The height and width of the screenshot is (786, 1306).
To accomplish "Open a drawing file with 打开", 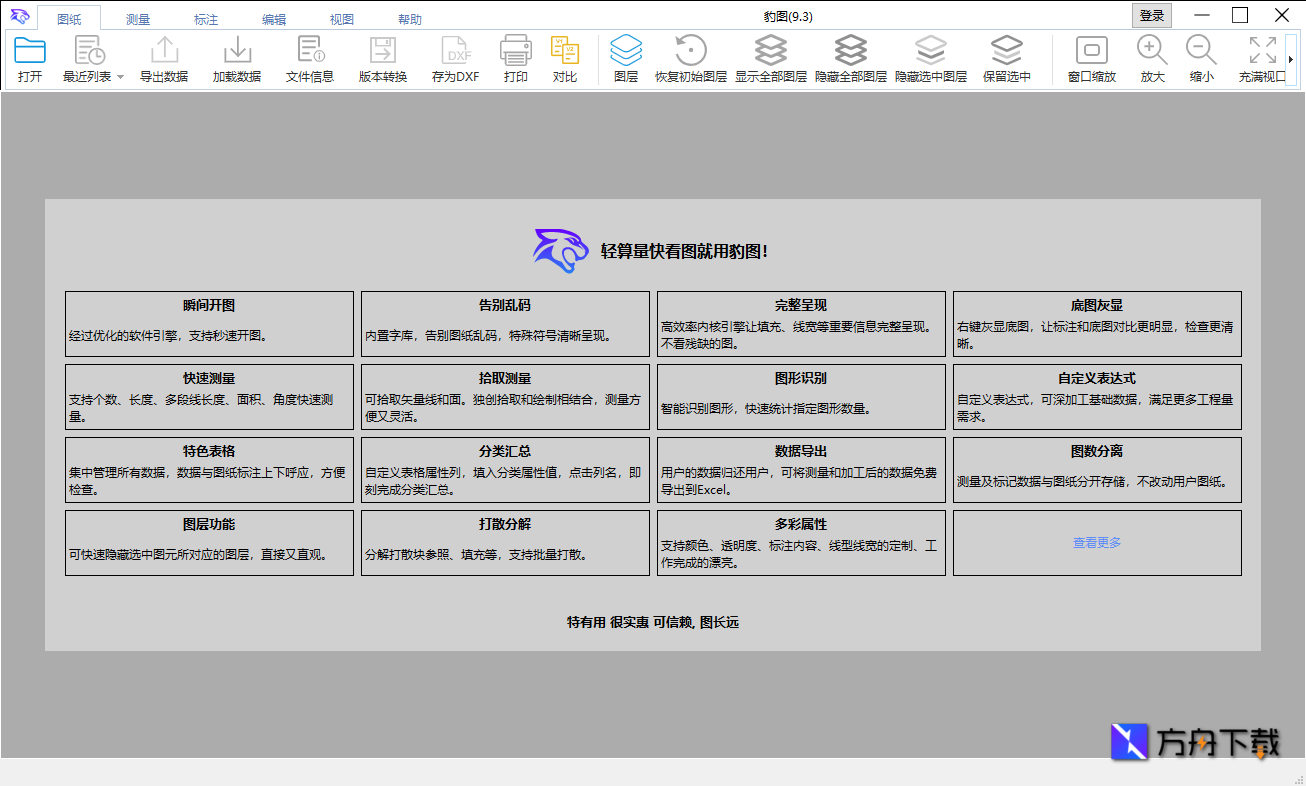I will (29, 57).
